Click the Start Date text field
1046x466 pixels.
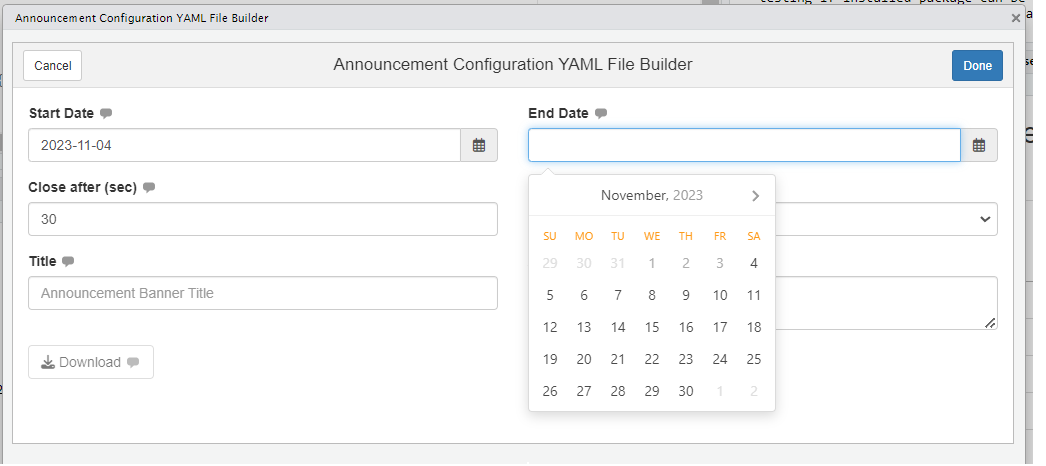pyautogui.click(x=244, y=145)
